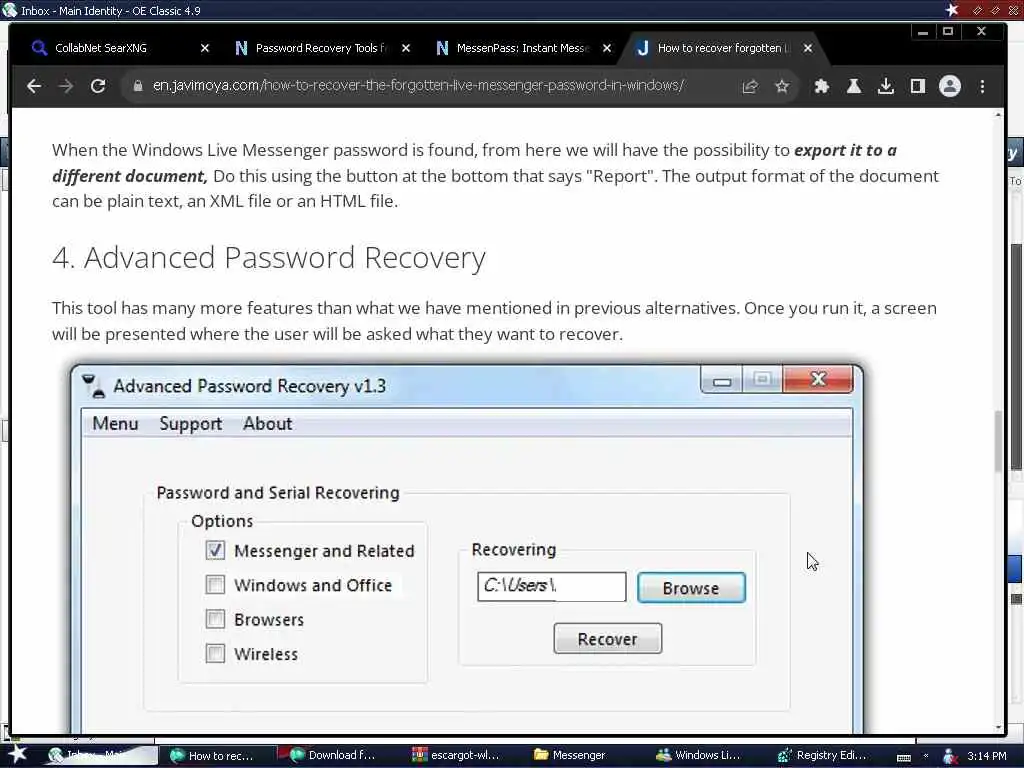Screen dimensions: 1024x768
Task: Minimize the browser window
Action: click(923, 31)
